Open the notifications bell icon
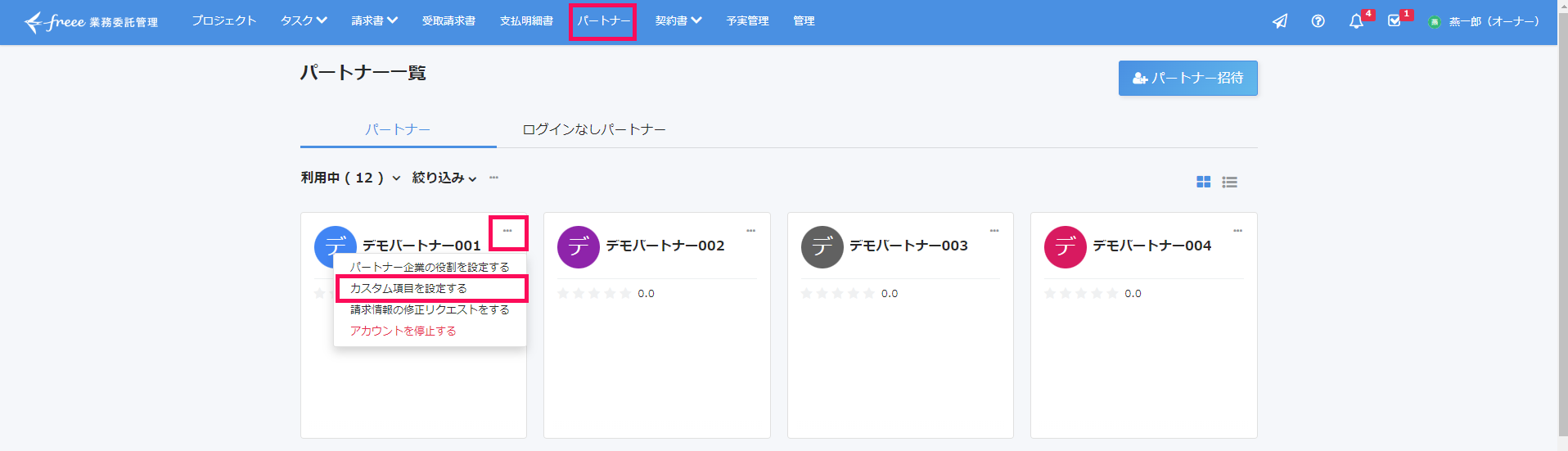The image size is (1568, 451). click(x=1356, y=21)
